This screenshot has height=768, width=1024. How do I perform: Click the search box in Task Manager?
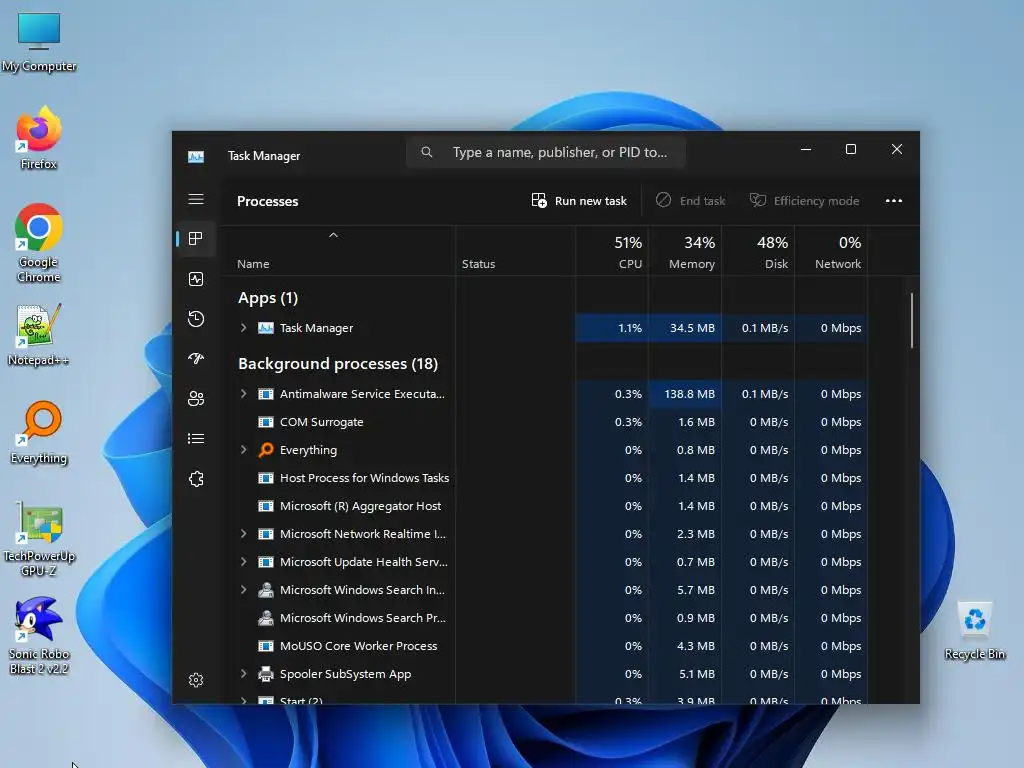click(546, 152)
